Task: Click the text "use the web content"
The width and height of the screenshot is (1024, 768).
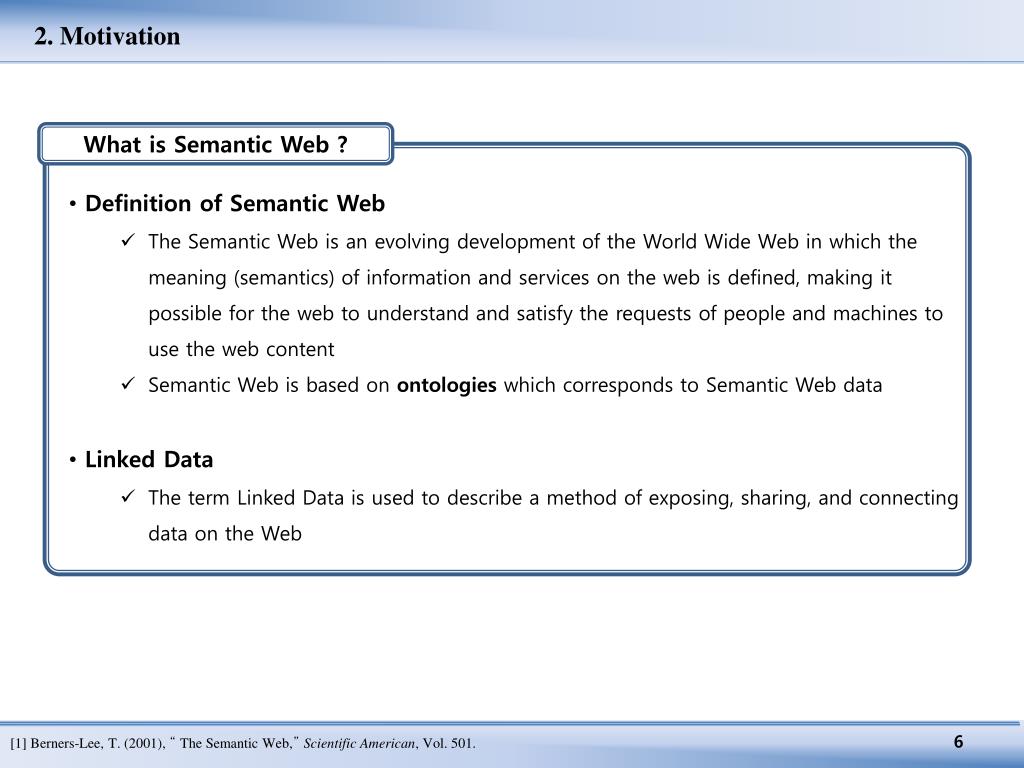Action: tap(241, 349)
